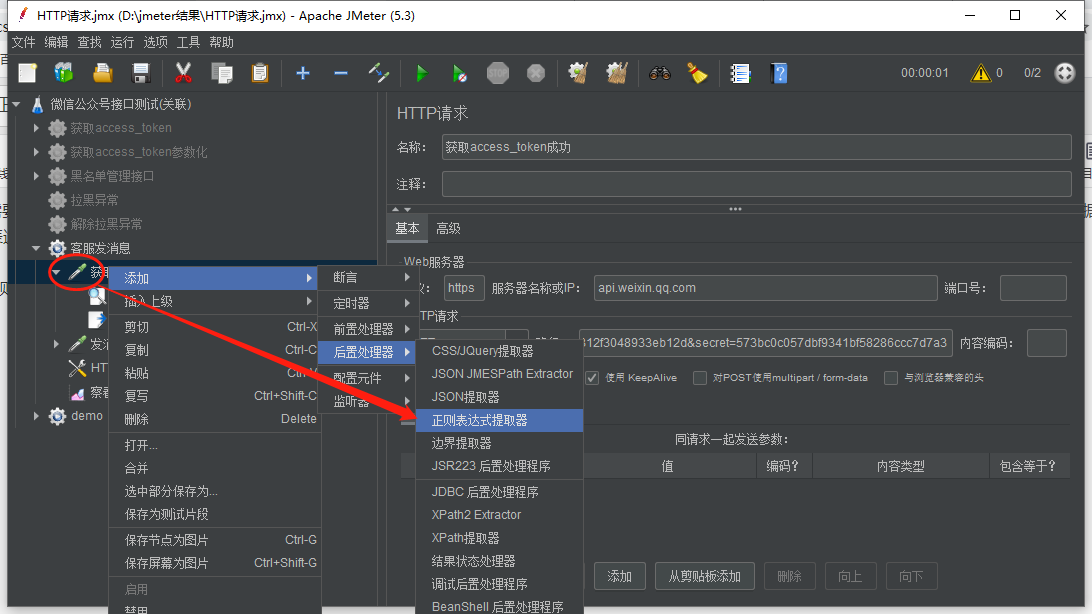This screenshot has width=1092, height=614.
Task: Select the 拉黑异常 tree item
Action: (94, 200)
